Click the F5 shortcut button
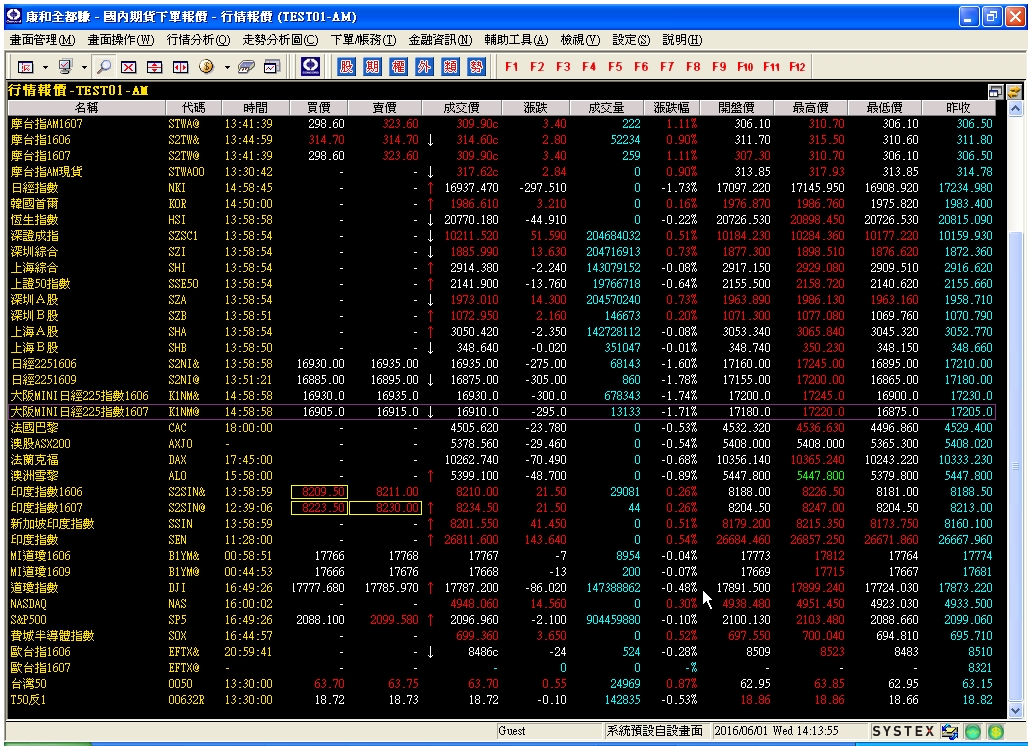Screen dimensions: 1032x746 [615, 67]
